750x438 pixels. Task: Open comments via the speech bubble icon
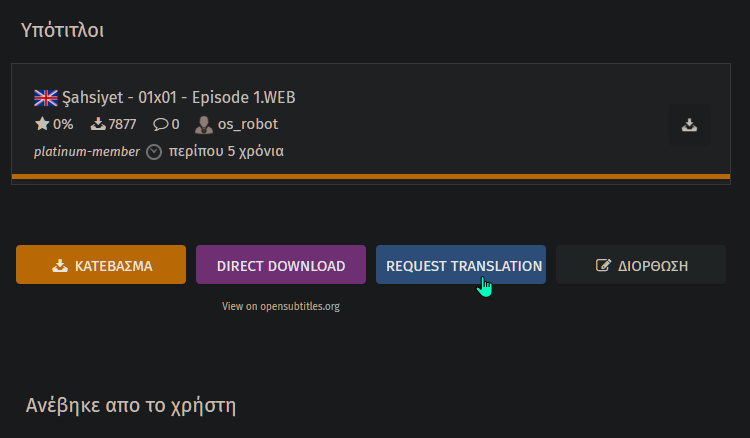pos(160,124)
